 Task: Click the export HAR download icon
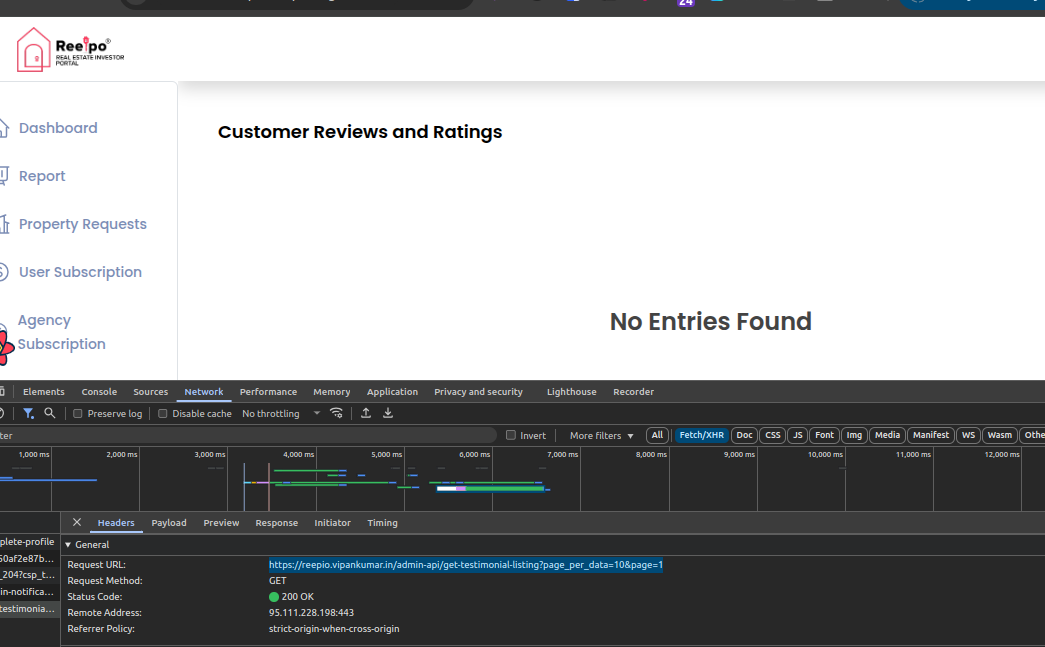pyautogui.click(x=388, y=413)
